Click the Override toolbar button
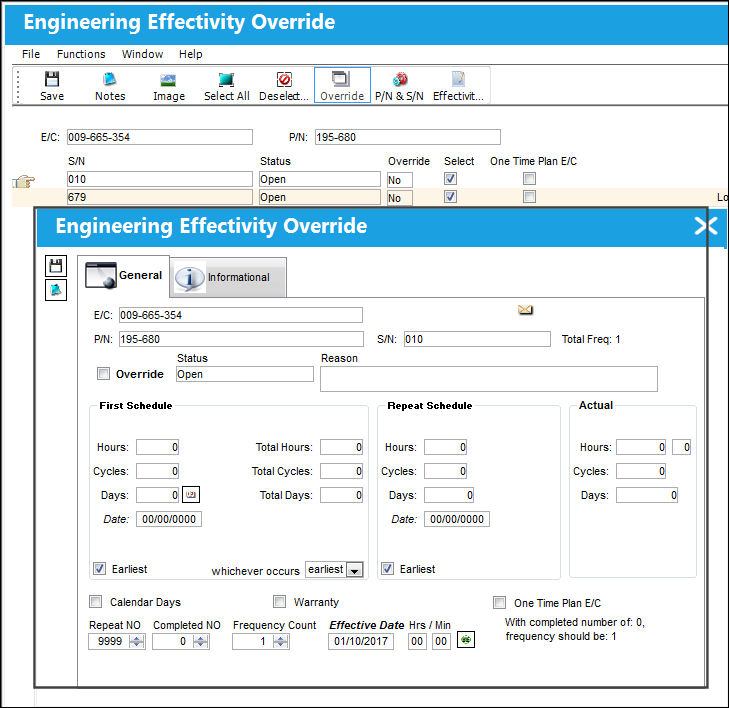 pyautogui.click(x=342, y=86)
